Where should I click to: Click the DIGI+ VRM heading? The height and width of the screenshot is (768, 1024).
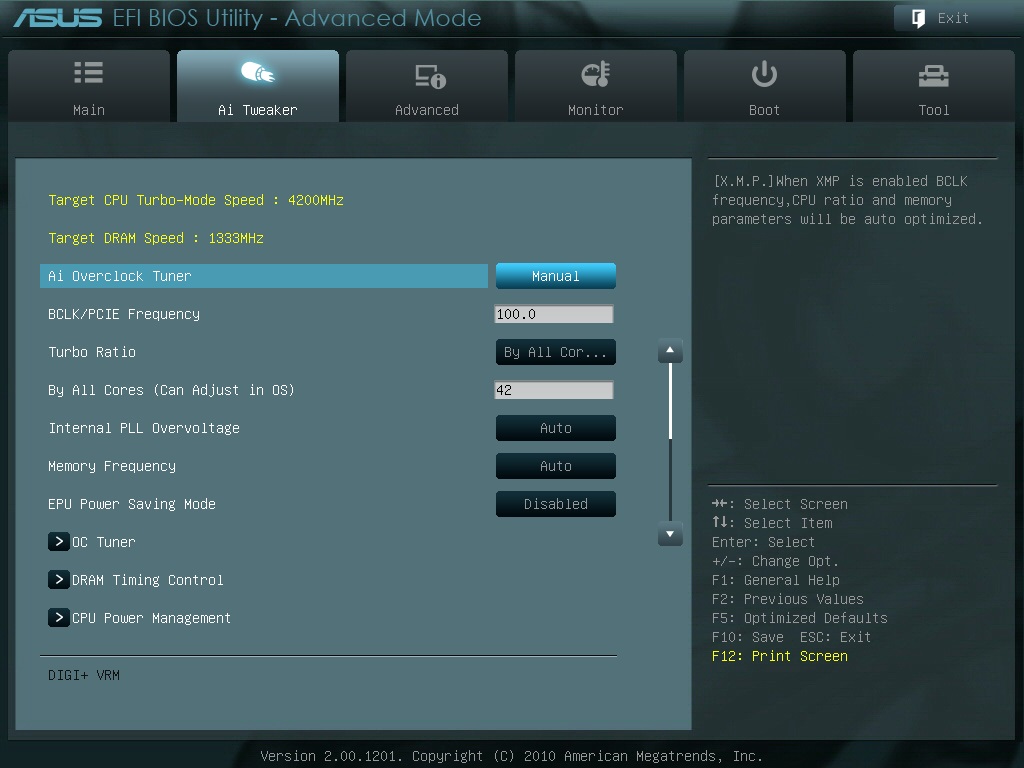click(84, 675)
